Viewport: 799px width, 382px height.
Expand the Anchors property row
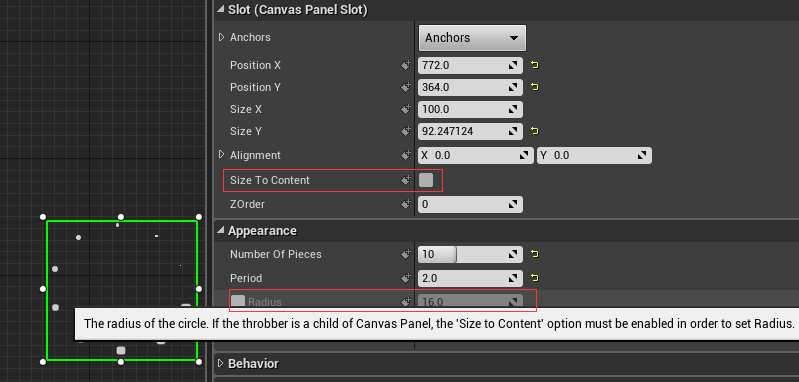[x=221, y=37]
